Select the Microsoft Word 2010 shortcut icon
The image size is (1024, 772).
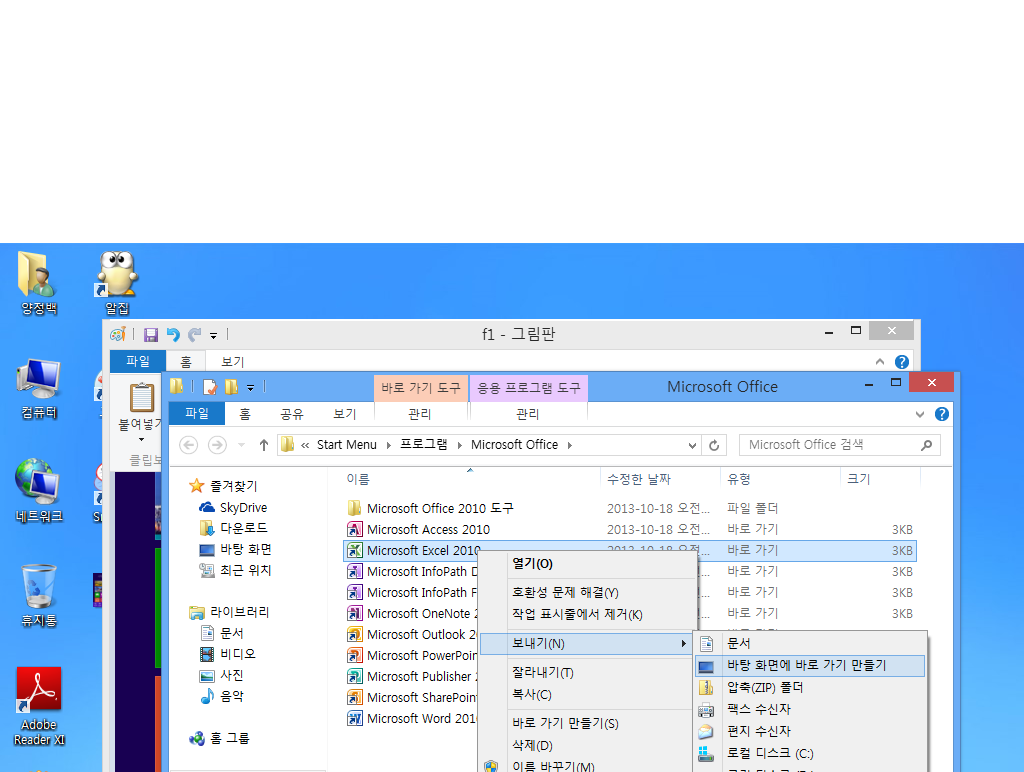click(x=355, y=718)
